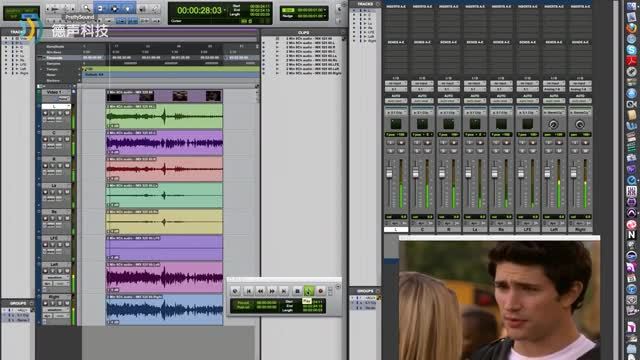Click the Timecode ruler name

pos(54,58)
